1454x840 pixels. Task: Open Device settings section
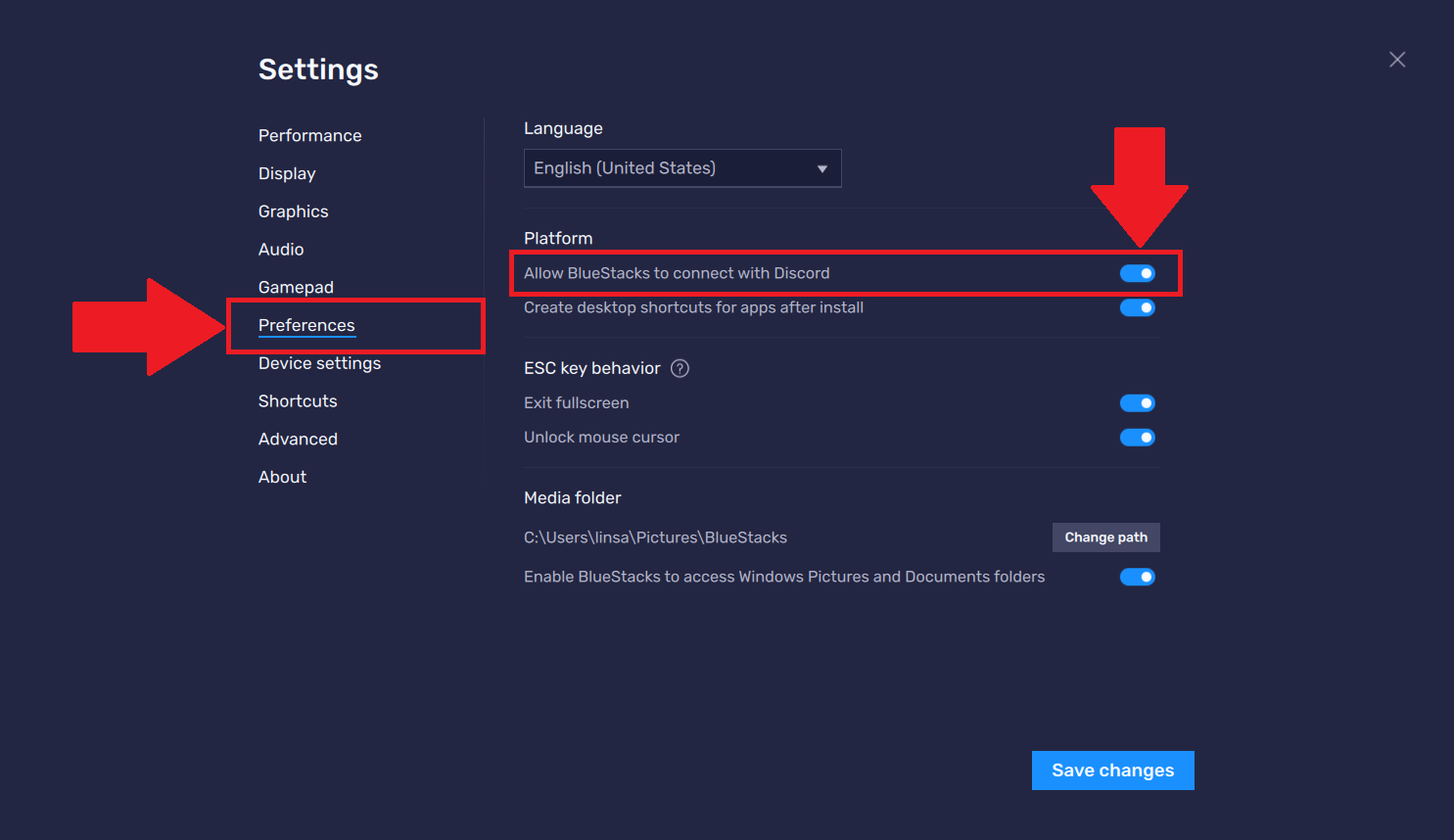[319, 363]
